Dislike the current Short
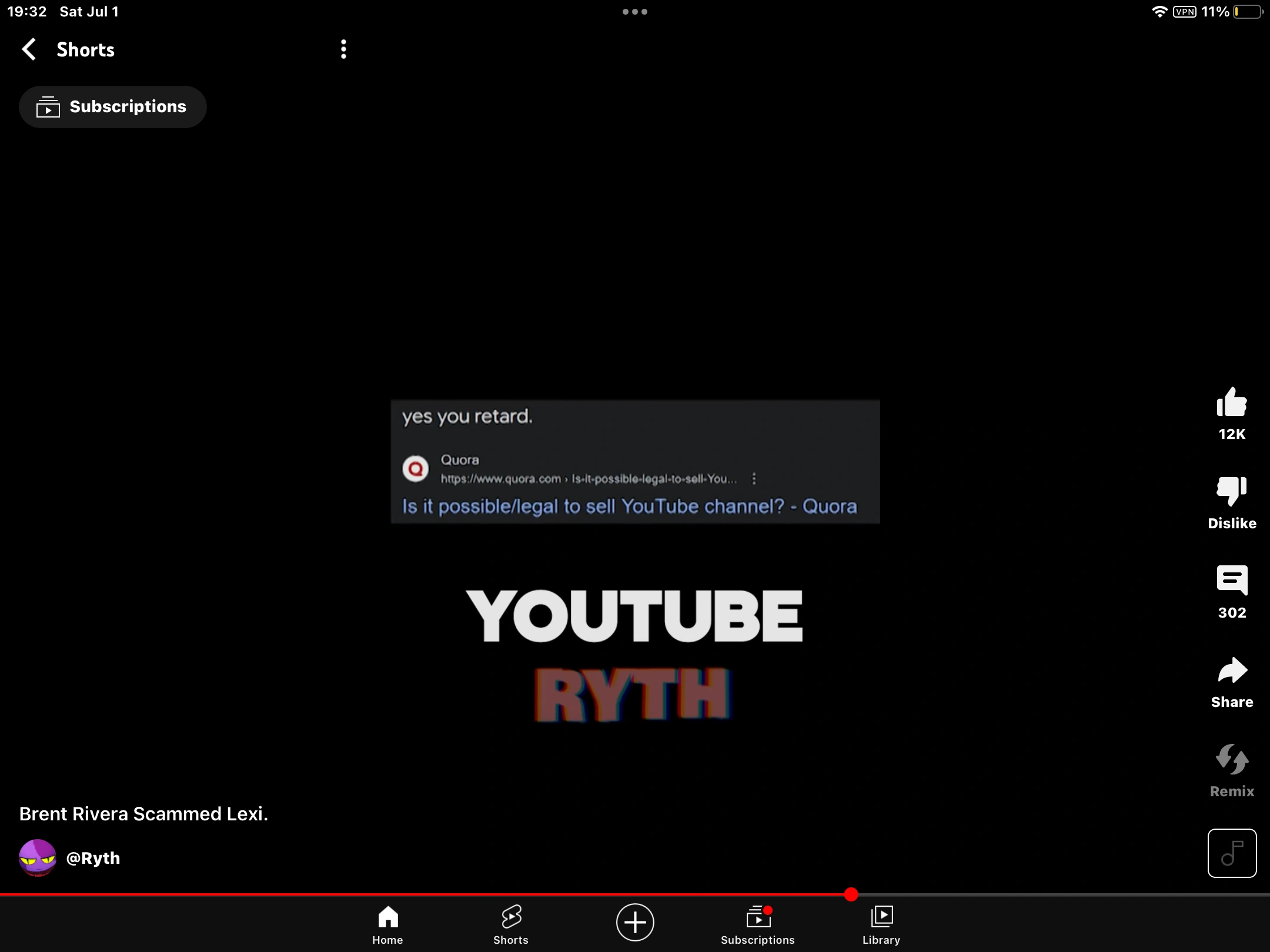 (x=1232, y=491)
